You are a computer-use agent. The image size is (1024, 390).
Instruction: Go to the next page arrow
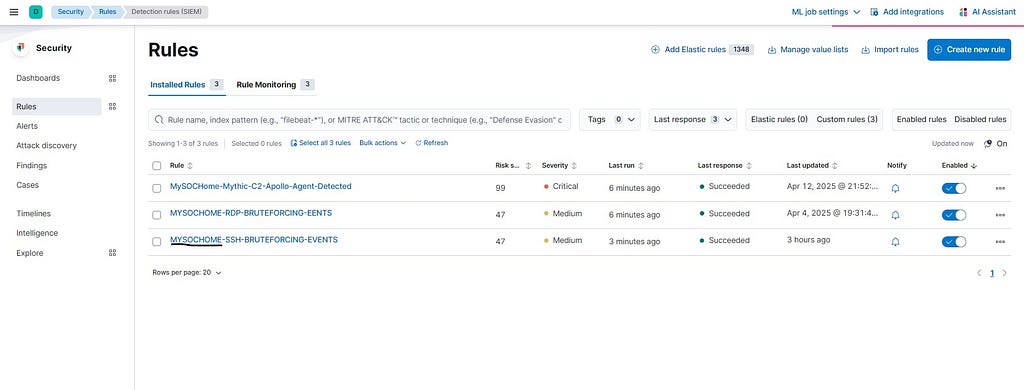[x=1004, y=273]
